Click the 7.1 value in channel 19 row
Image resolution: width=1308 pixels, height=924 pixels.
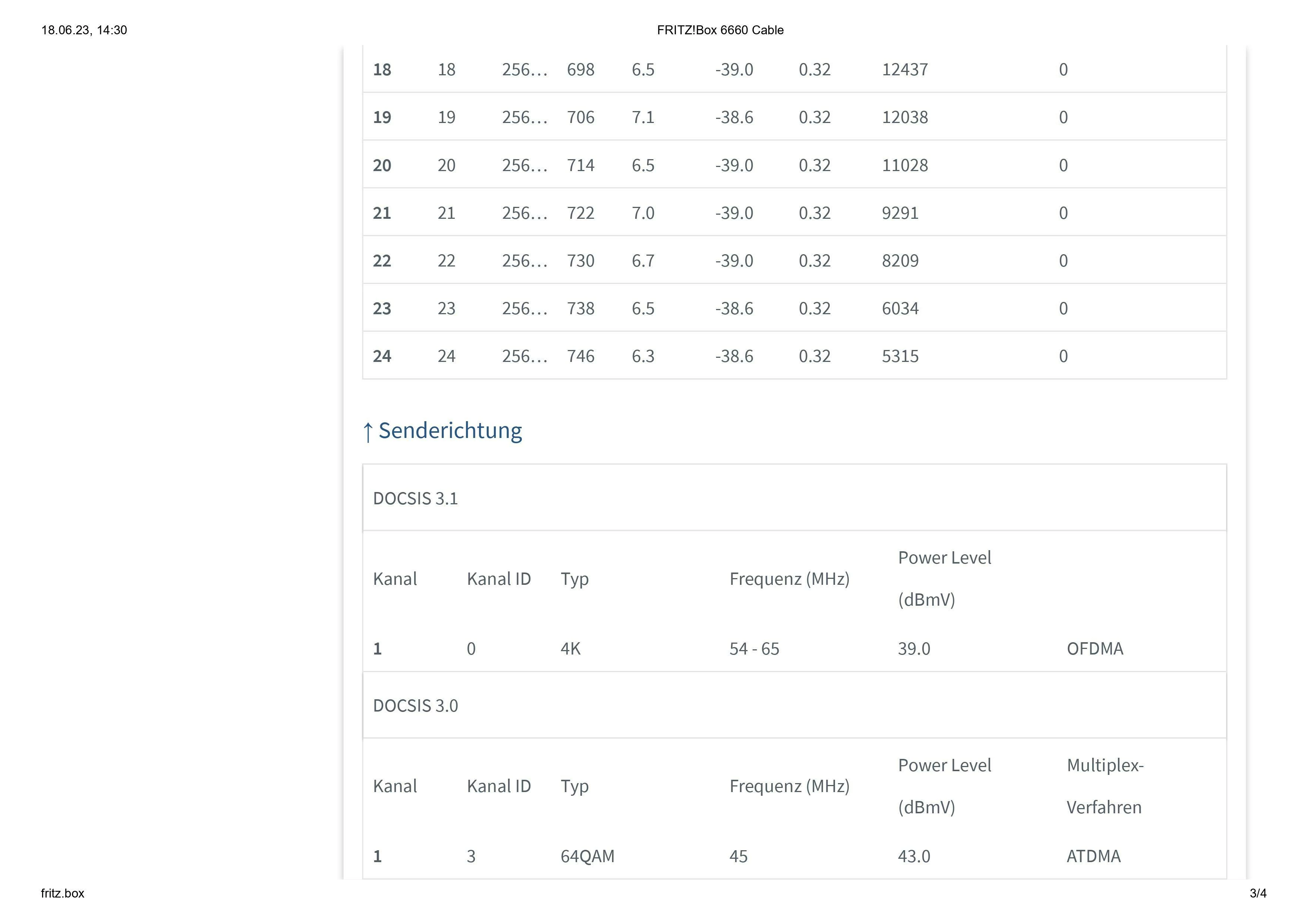643,117
